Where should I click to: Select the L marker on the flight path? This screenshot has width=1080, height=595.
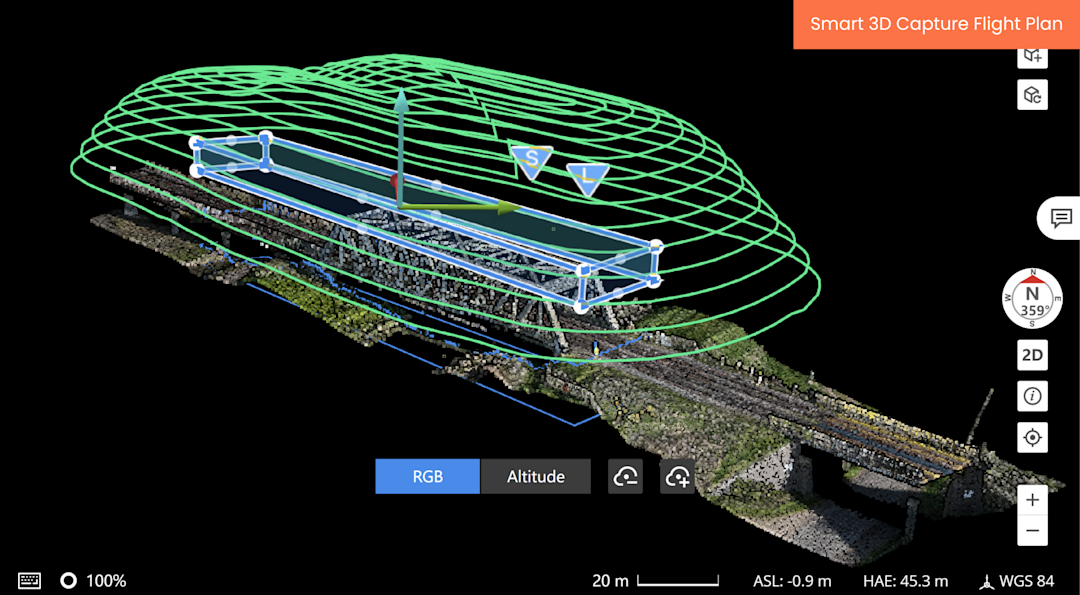click(x=588, y=178)
